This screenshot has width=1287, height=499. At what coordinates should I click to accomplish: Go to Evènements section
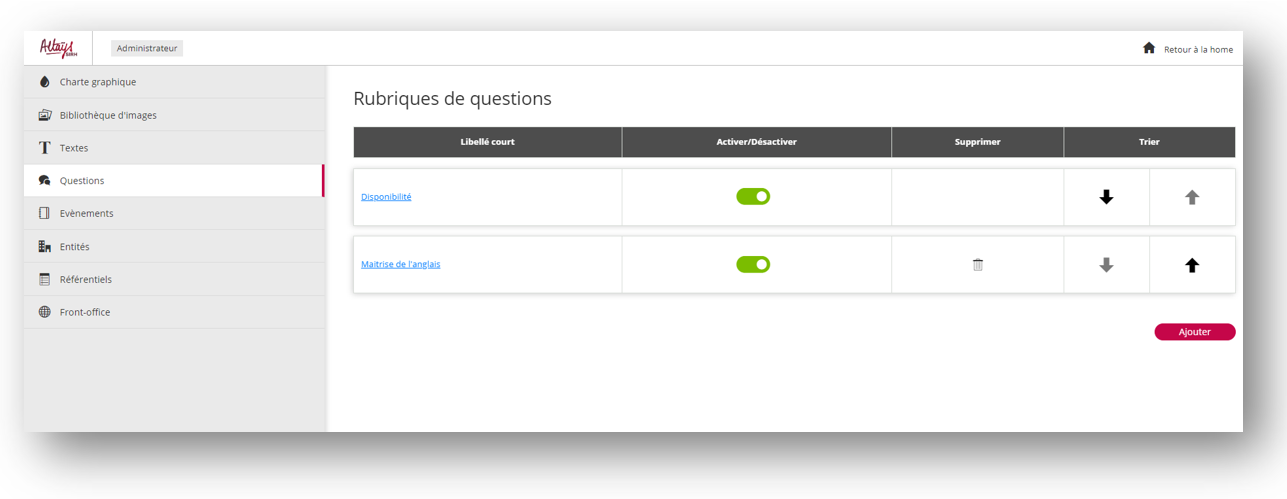[86, 213]
